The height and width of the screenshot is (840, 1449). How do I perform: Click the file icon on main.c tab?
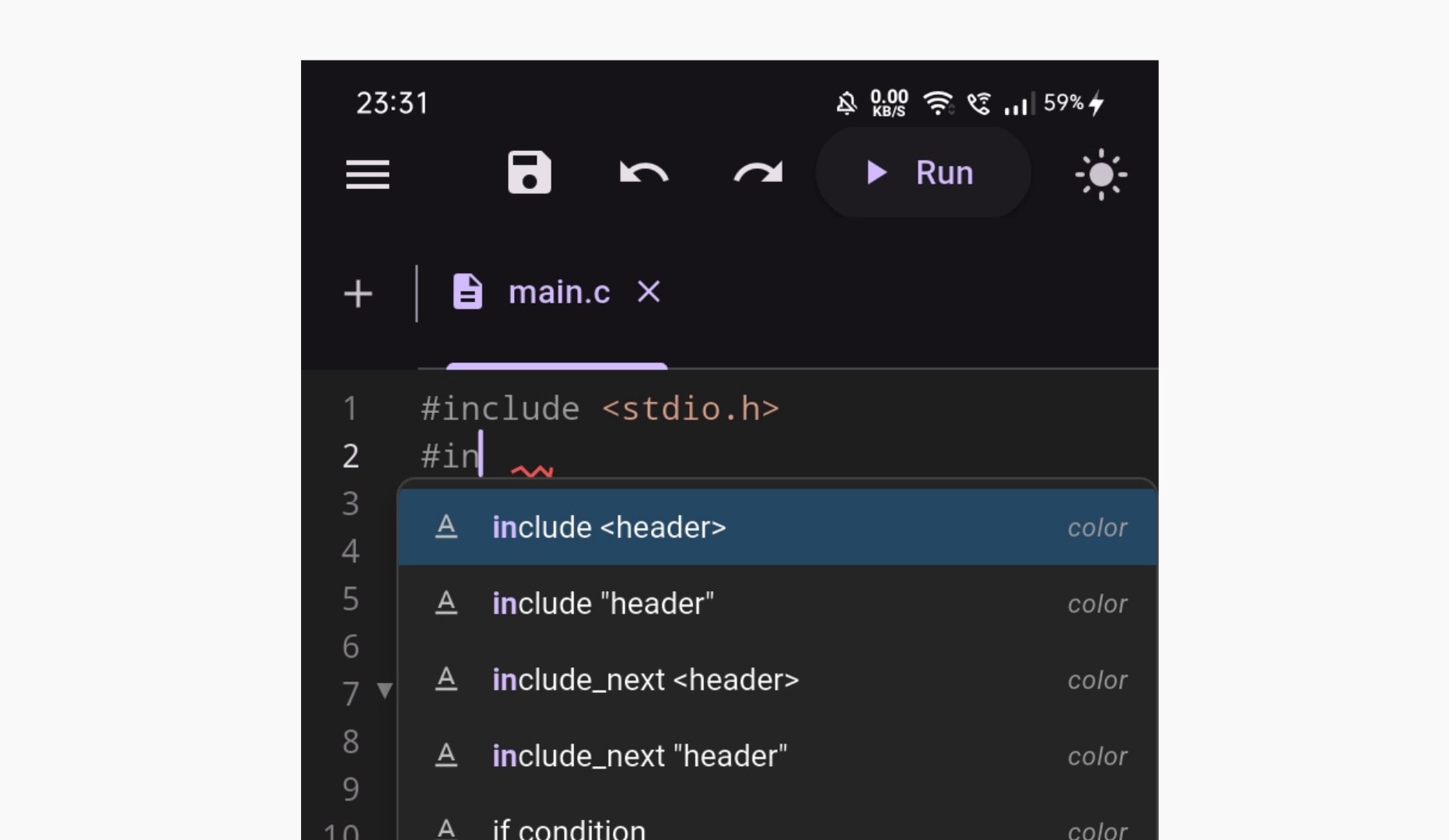coord(467,292)
